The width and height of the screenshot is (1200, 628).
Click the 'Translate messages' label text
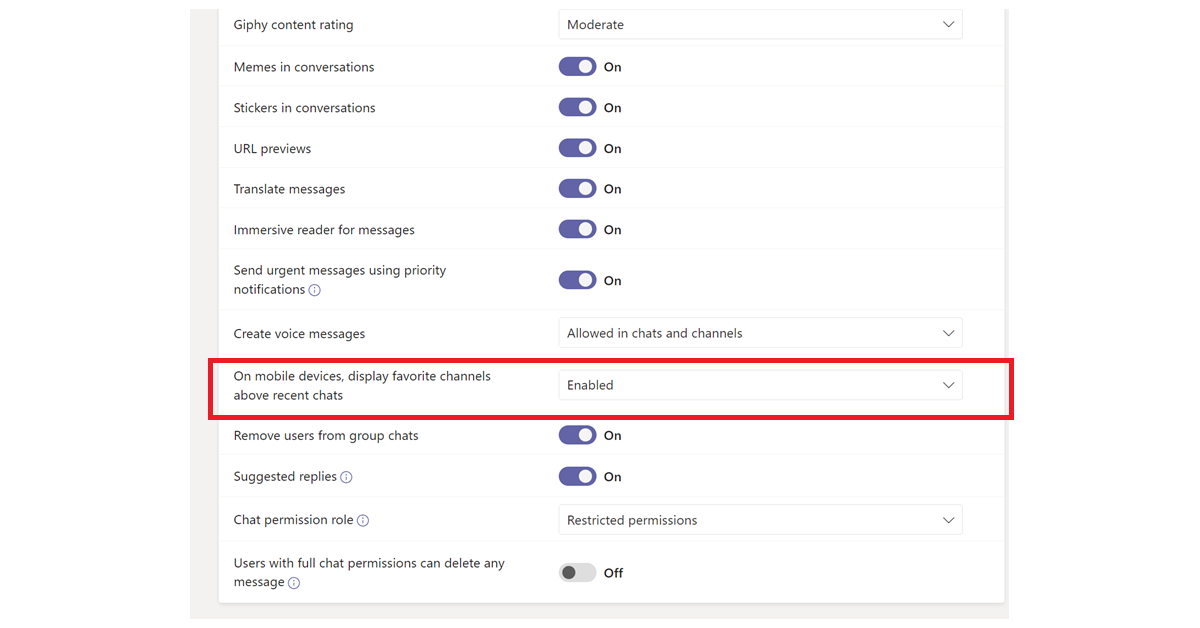point(289,189)
